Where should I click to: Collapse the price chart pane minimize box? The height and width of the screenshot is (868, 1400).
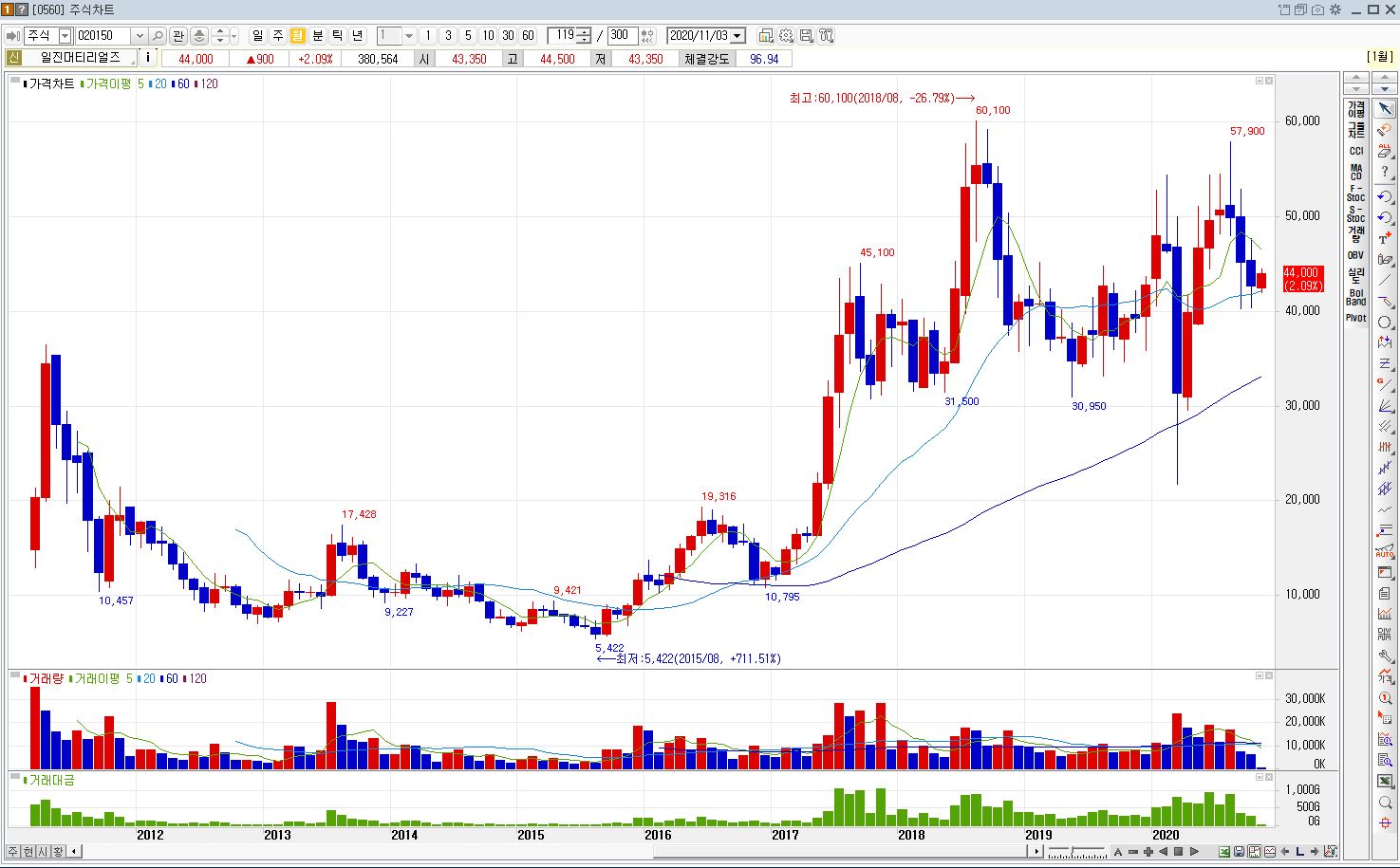point(1260,81)
